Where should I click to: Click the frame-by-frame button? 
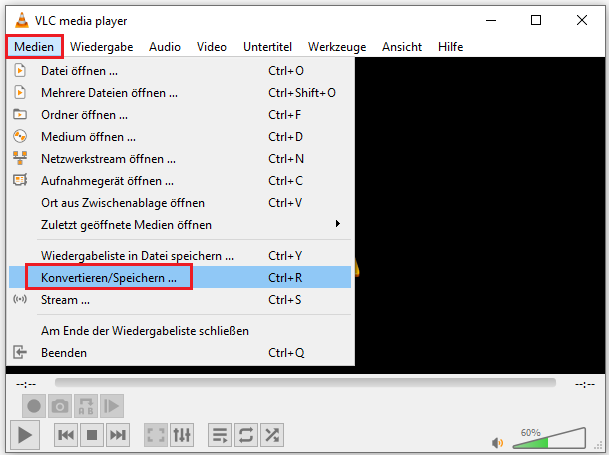tap(112, 406)
